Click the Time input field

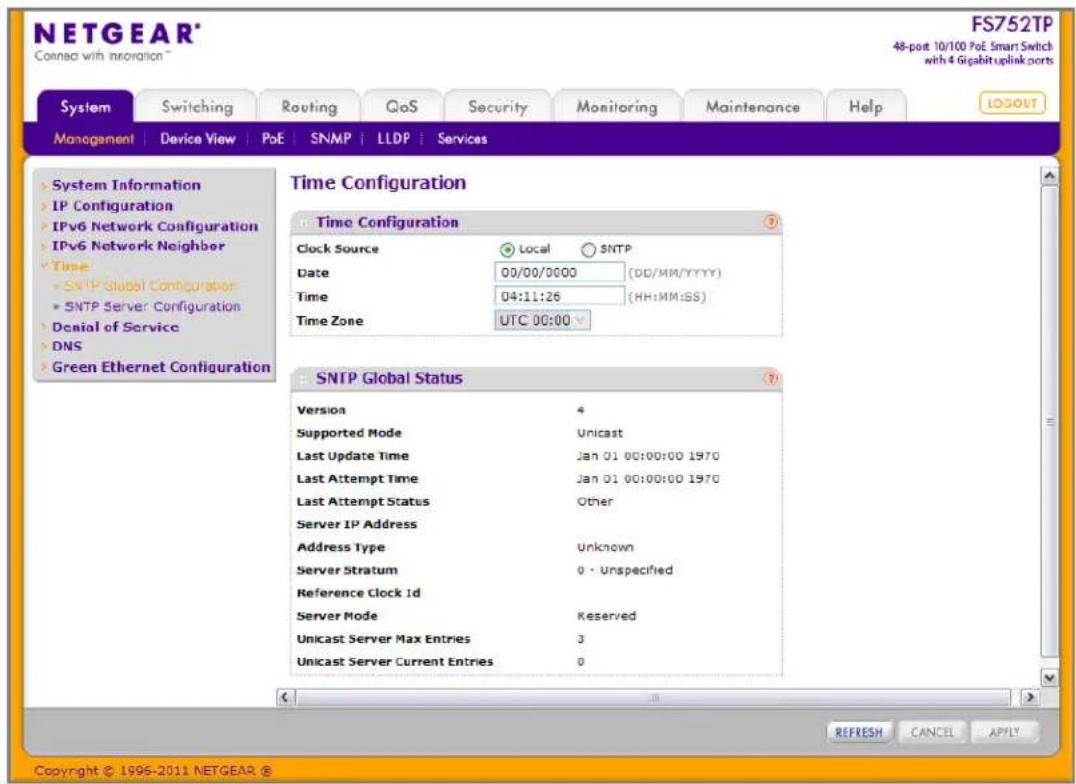559,297
